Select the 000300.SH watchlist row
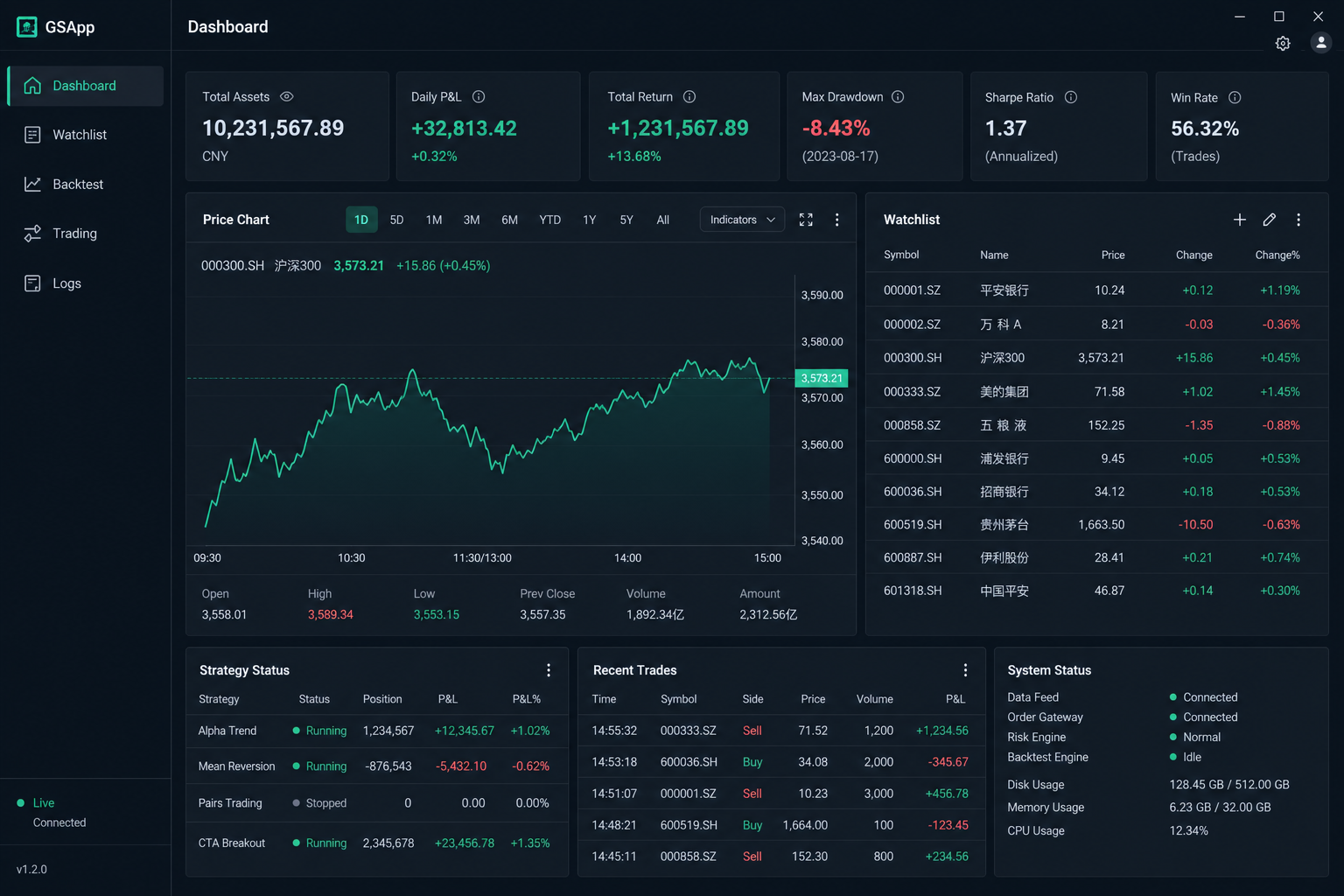The image size is (1344, 896). [1097, 358]
